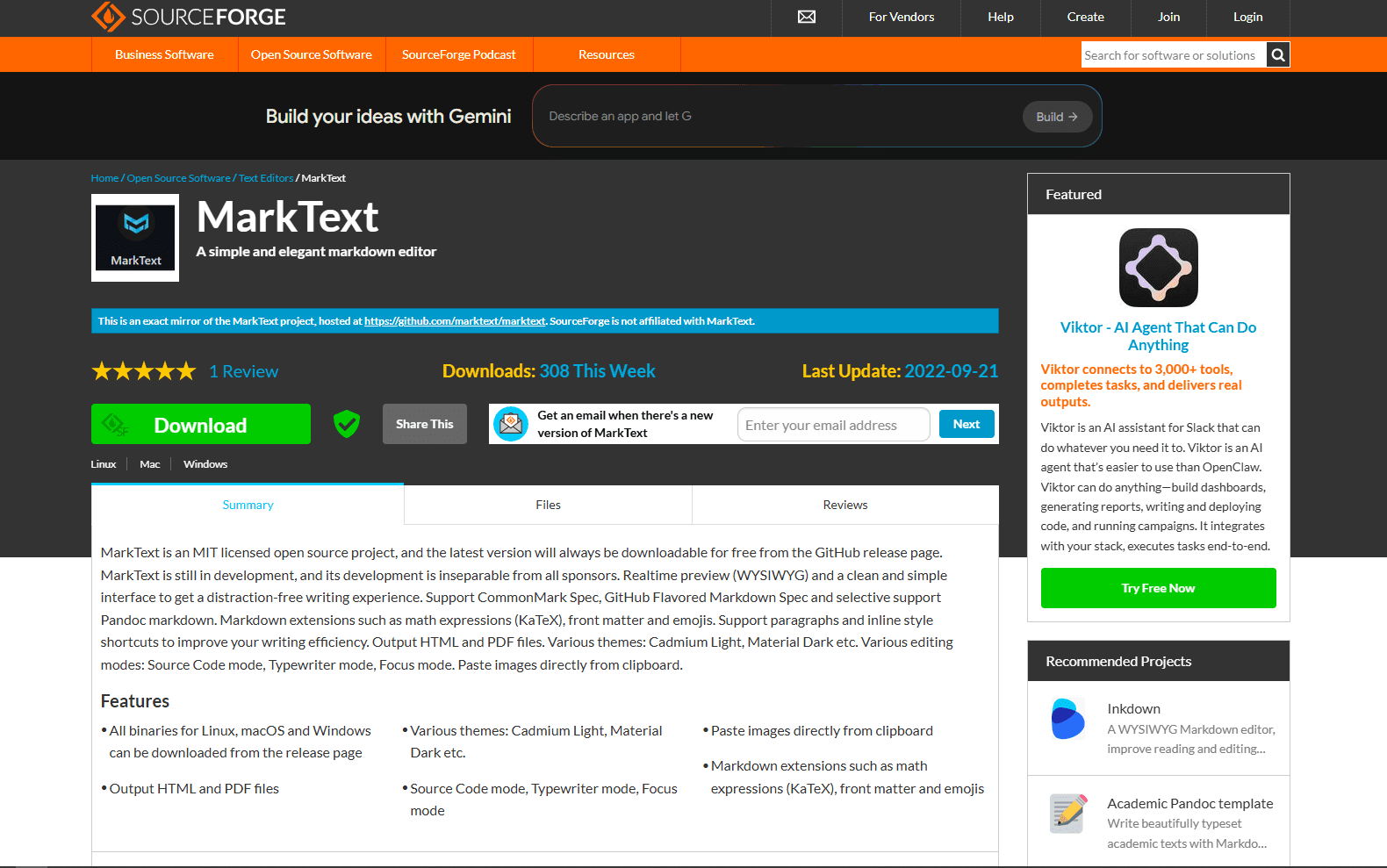
Task: Click the Share This button
Action: coord(425,424)
